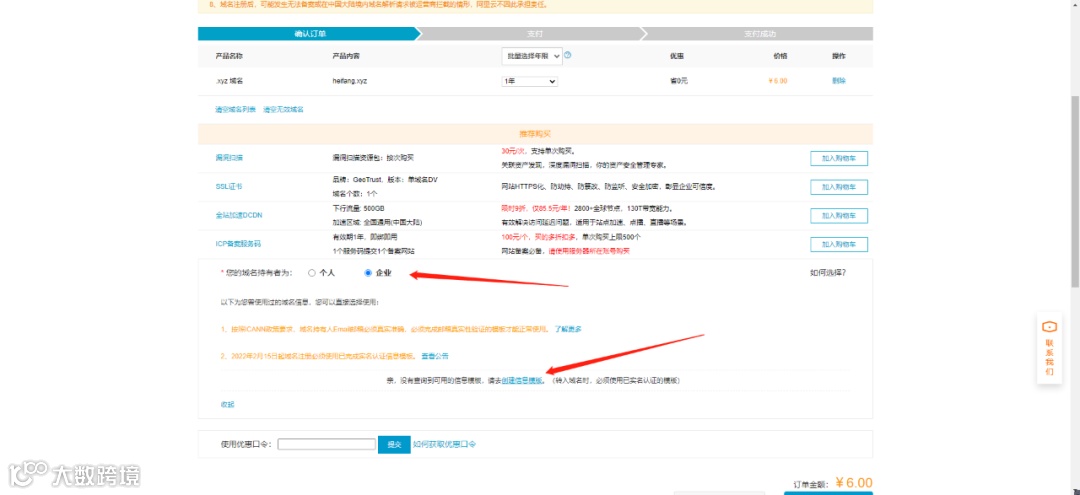Click 了解更多 link
Image resolution: width=1080 pixels, height=495 pixels.
(x=568, y=329)
